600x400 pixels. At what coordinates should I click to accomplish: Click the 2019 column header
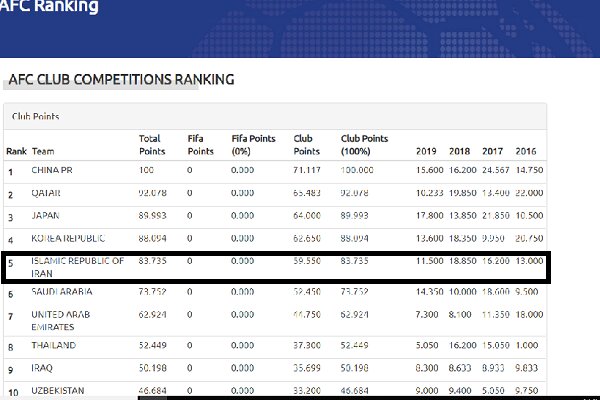click(x=427, y=151)
